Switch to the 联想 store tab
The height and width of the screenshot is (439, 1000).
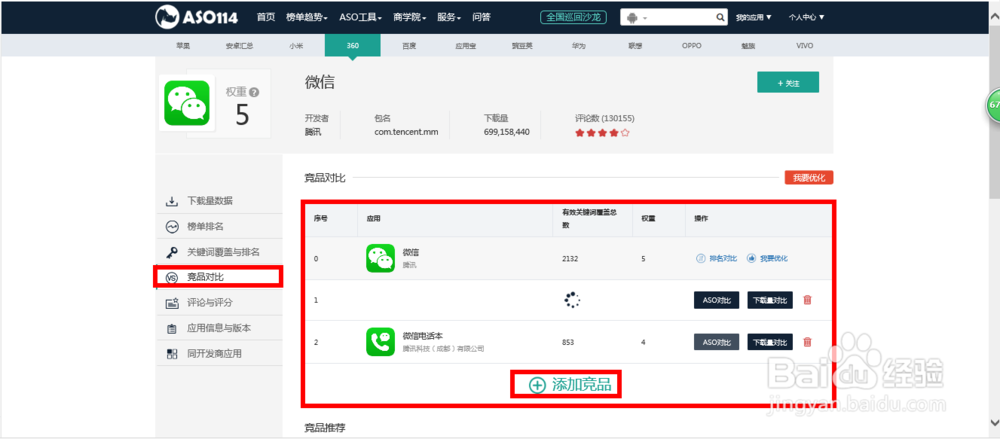(635, 45)
